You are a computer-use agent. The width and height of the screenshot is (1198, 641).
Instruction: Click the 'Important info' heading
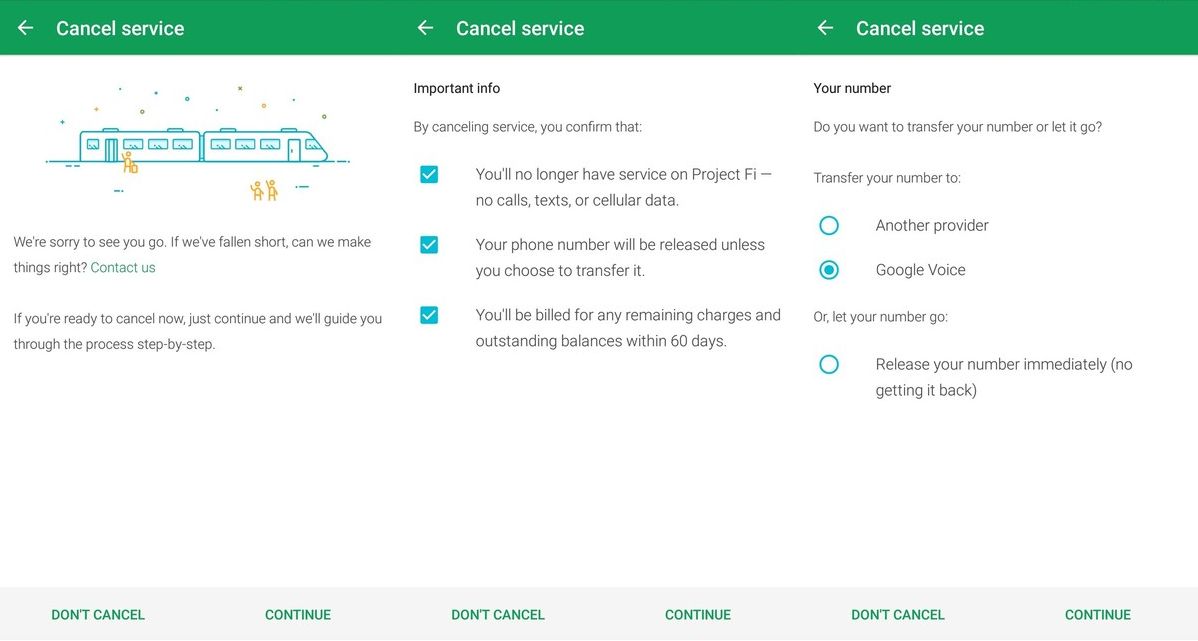click(x=457, y=89)
